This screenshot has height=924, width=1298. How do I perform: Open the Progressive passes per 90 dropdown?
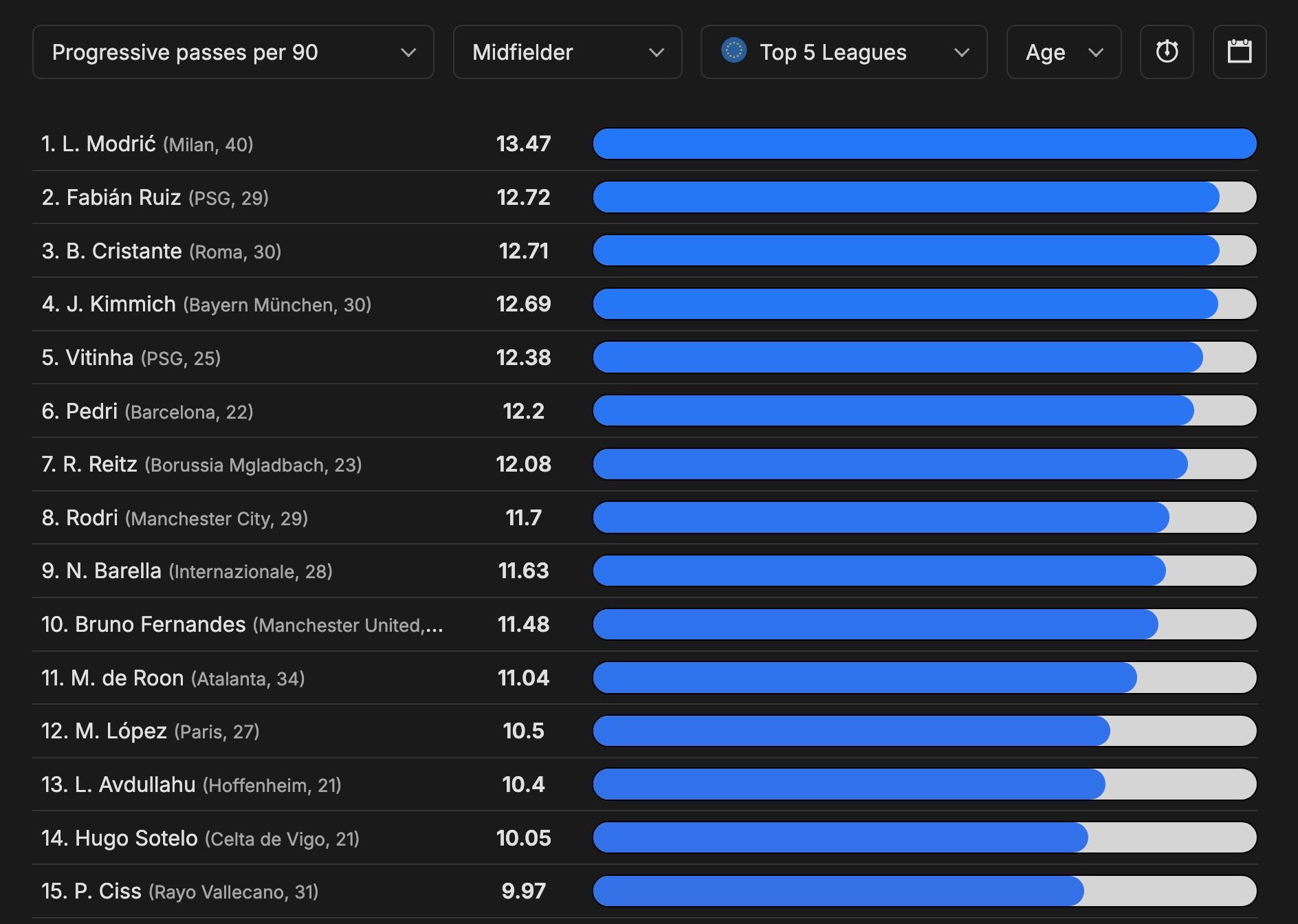click(x=232, y=52)
